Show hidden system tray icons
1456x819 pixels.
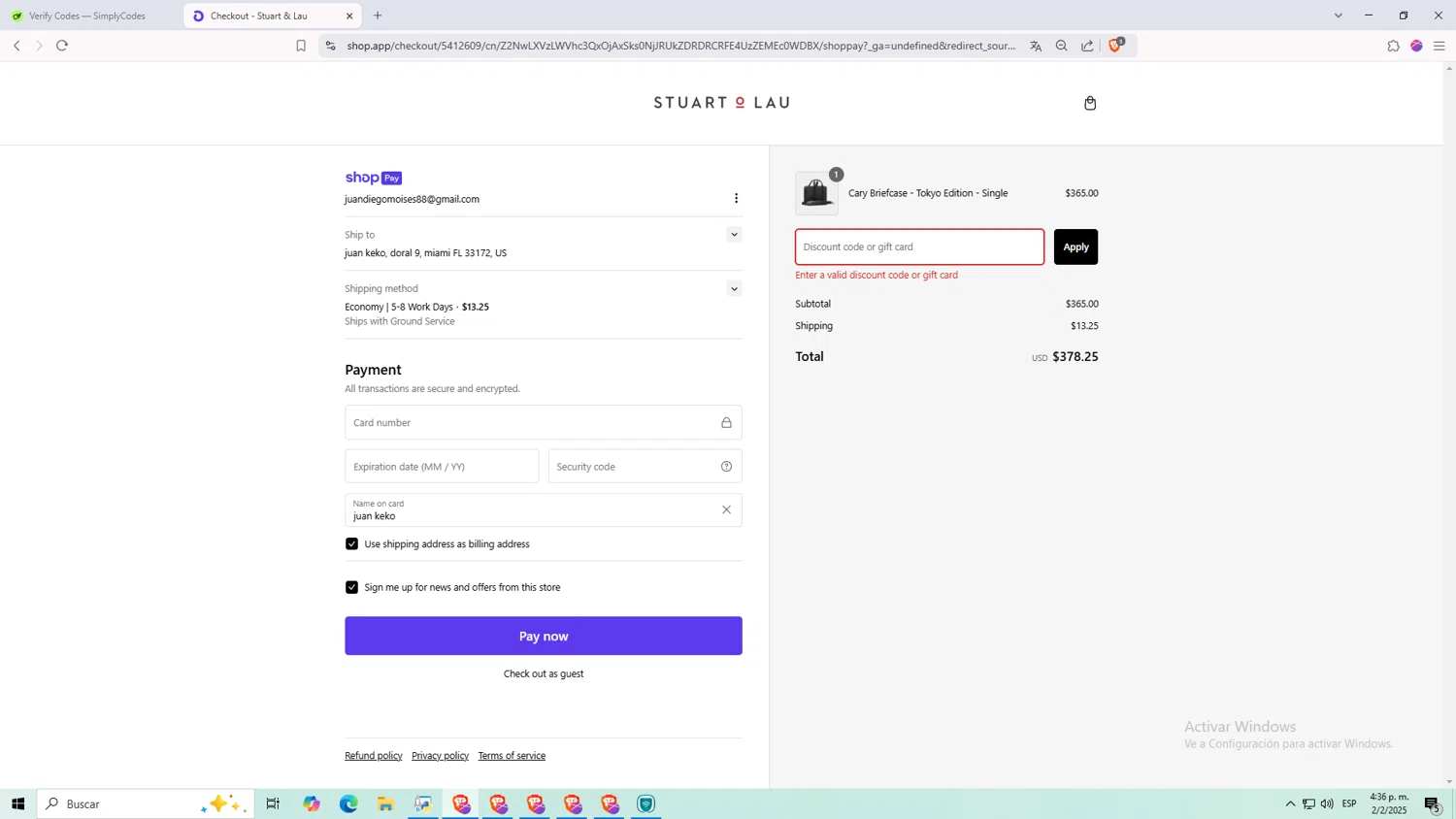tap(1290, 803)
